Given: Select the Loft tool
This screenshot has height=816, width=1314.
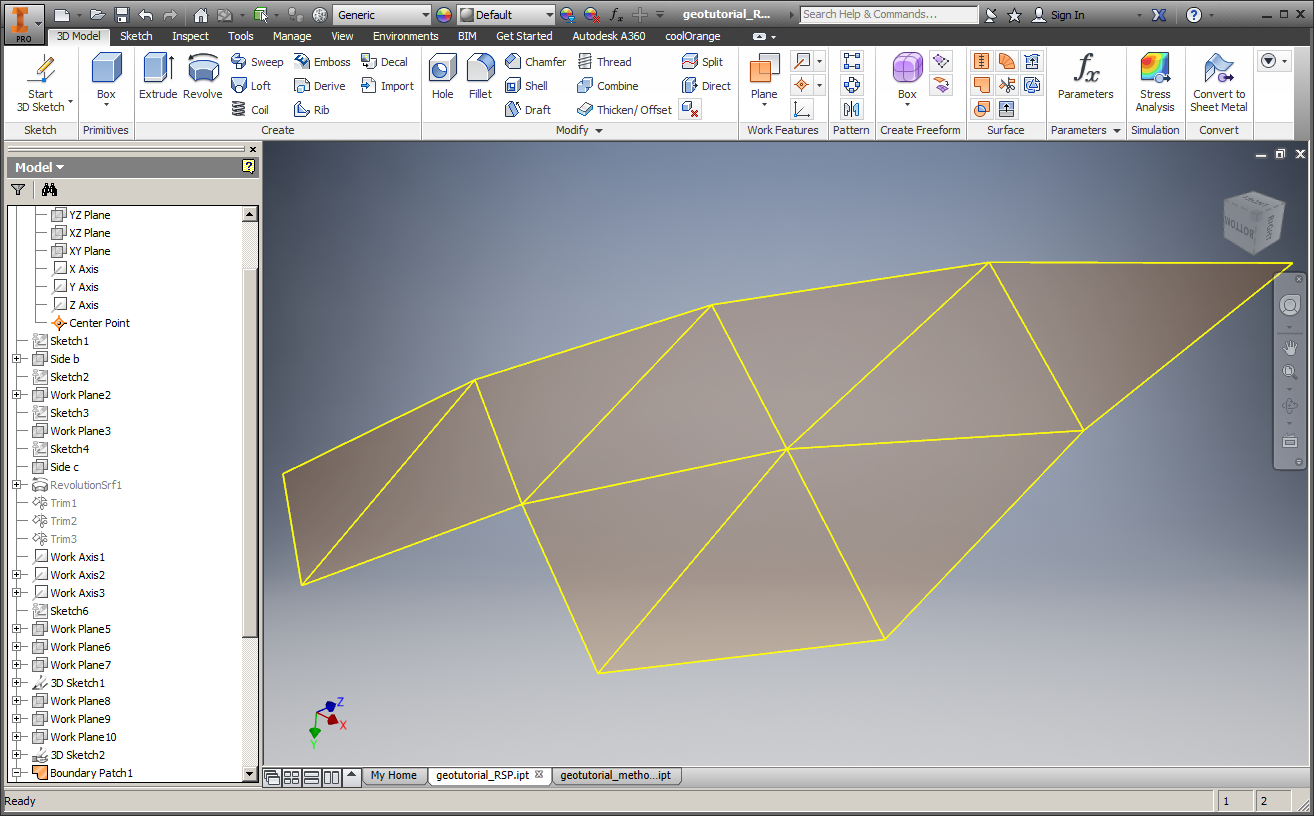Looking at the screenshot, I should pos(251,86).
